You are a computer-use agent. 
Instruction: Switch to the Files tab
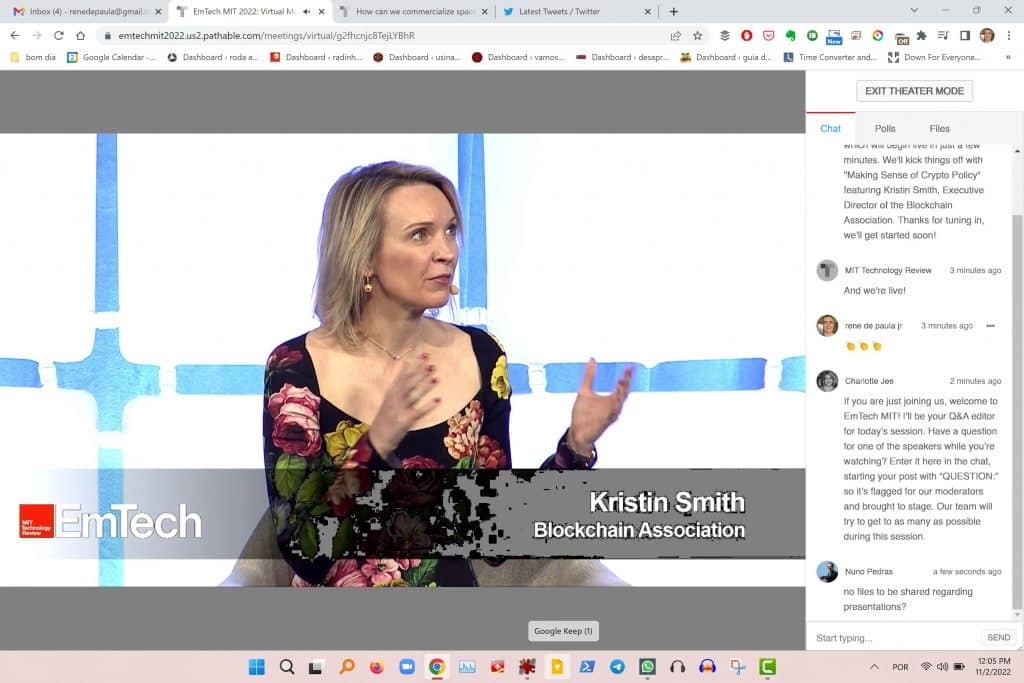(939, 128)
